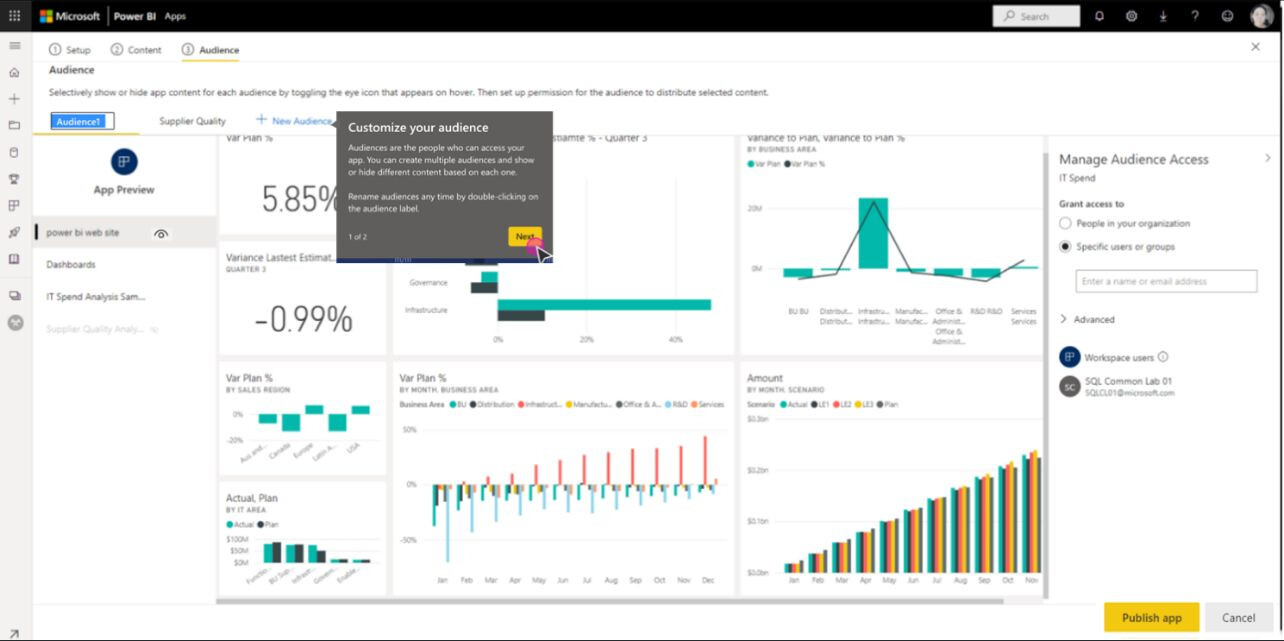
Task: Open the Deployment pipelines rocket icon
Action: (14, 233)
